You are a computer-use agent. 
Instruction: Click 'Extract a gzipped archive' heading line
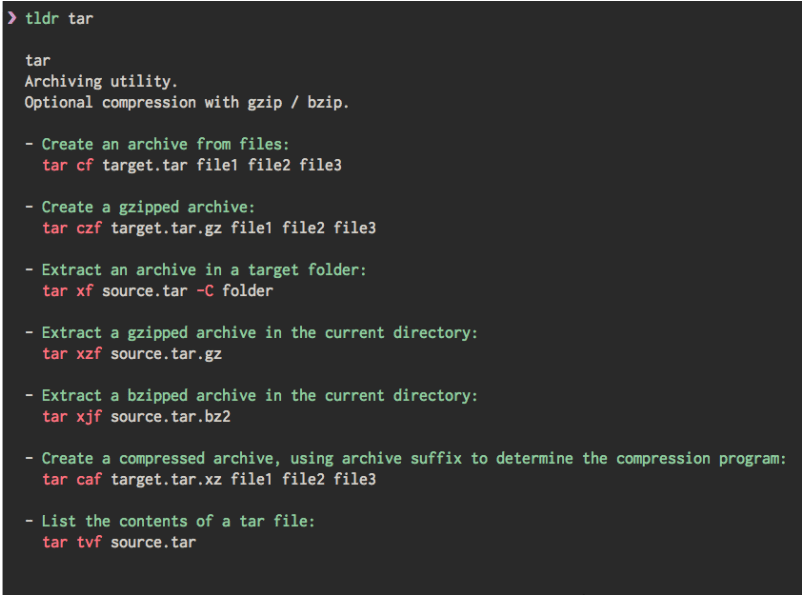coord(260,333)
